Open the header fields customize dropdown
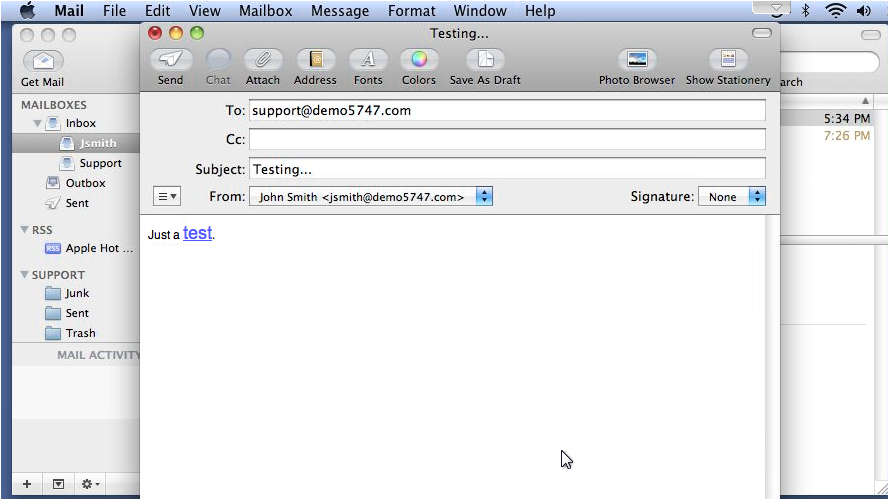Viewport: 889px width, 500px height. coord(167,197)
